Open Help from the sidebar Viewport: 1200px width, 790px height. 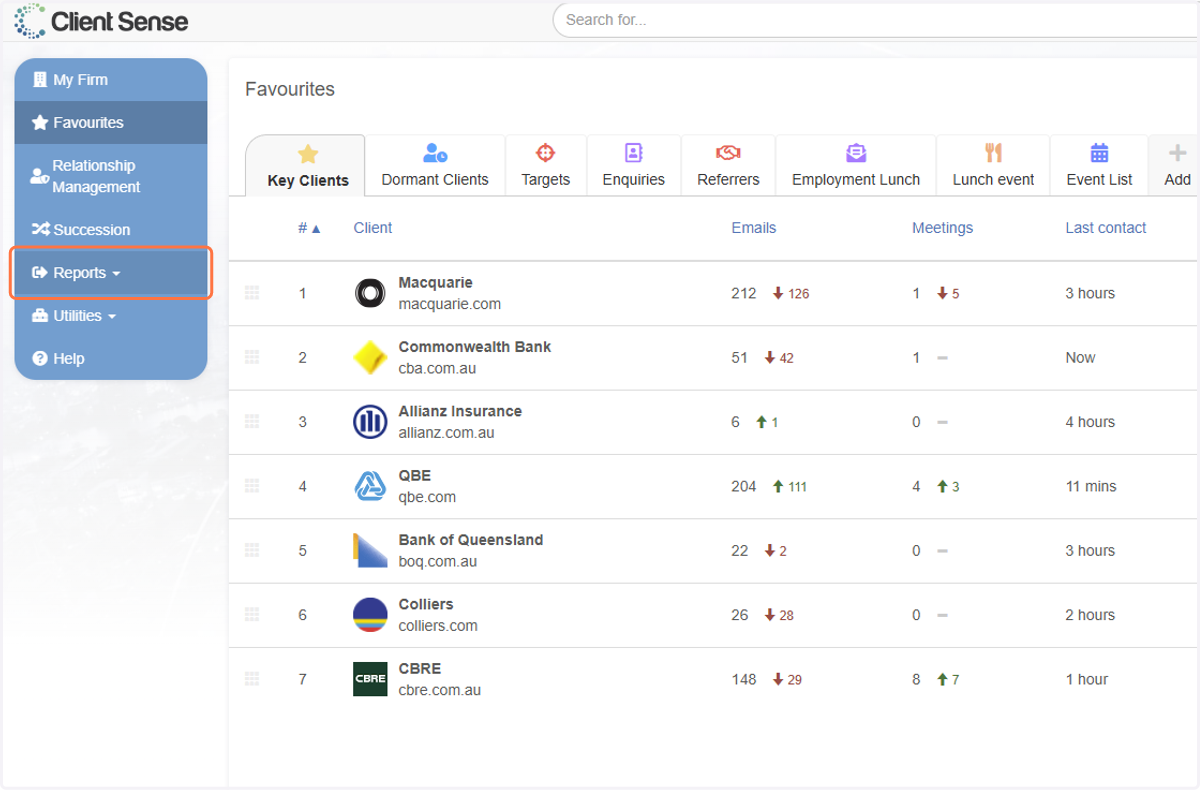[x=111, y=359]
